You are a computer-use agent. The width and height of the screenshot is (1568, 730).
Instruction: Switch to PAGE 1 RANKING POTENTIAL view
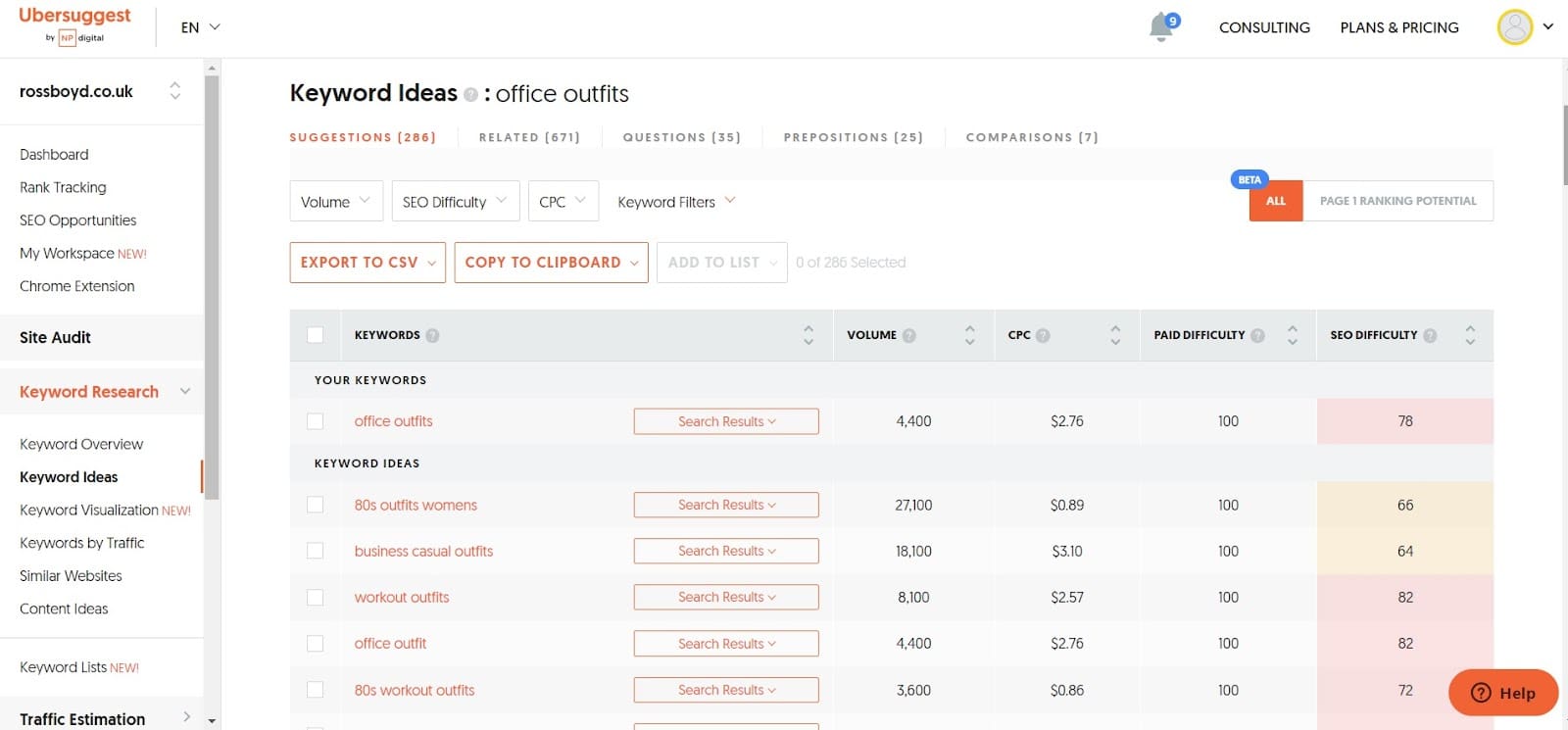[1397, 201]
